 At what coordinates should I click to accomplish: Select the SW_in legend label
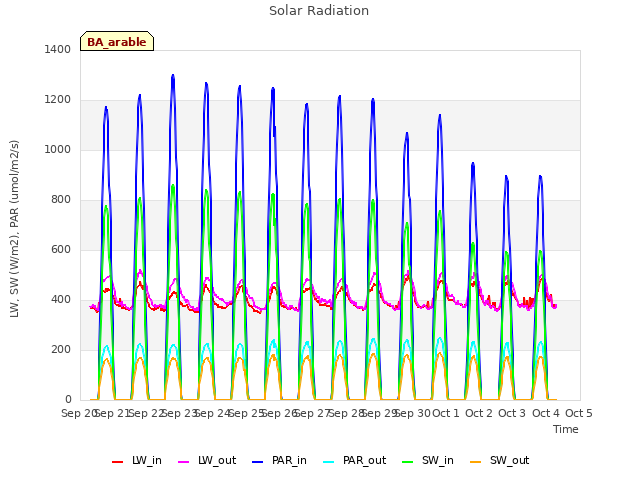pos(438,461)
